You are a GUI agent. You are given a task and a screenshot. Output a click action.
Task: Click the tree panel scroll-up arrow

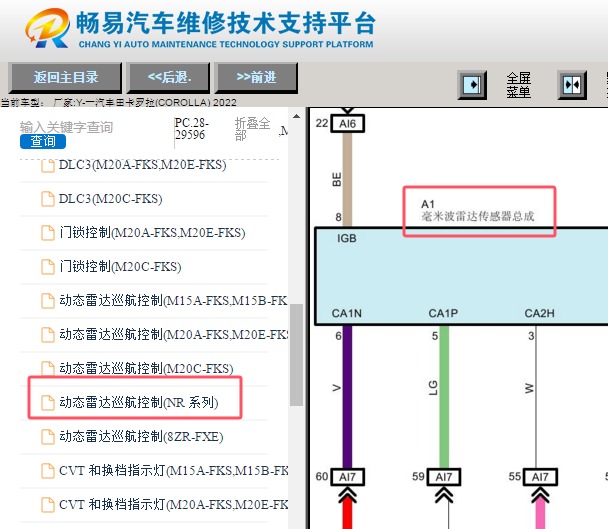[x=297, y=116]
